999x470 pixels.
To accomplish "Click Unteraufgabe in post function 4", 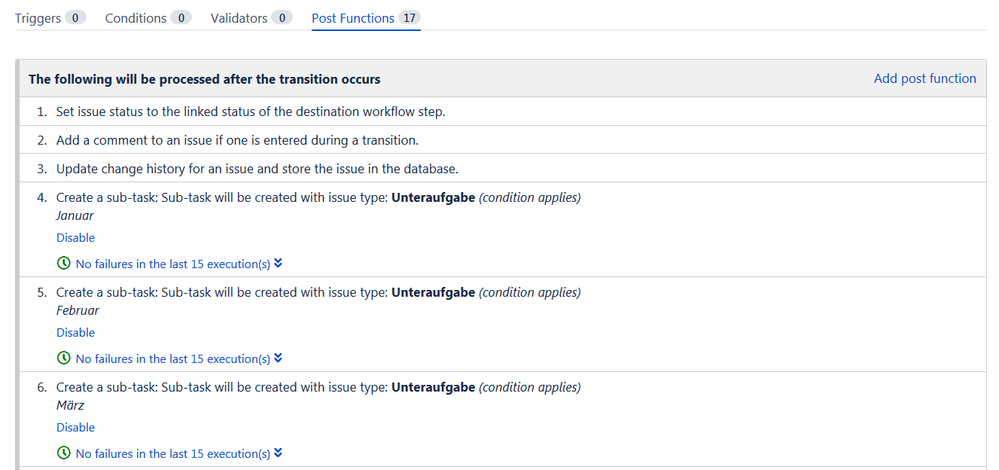I will (x=433, y=197).
